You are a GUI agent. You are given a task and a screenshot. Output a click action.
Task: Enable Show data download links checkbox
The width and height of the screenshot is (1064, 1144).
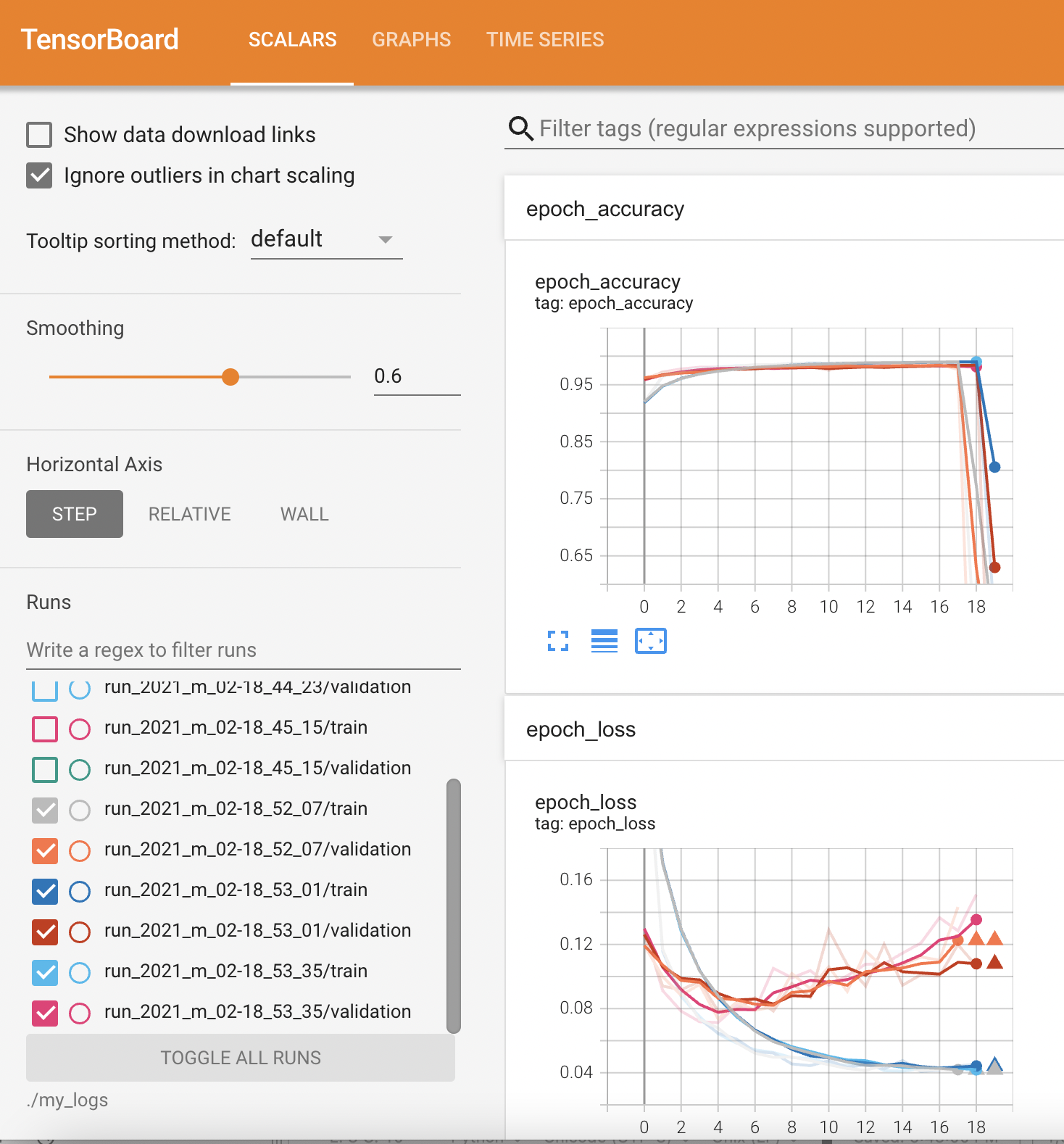(x=39, y=135)
